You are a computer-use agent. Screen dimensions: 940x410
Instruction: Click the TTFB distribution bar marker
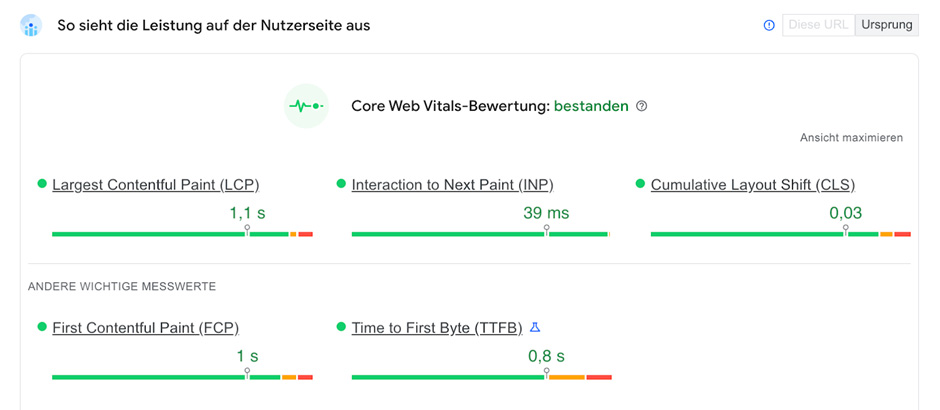coord(546,374)
